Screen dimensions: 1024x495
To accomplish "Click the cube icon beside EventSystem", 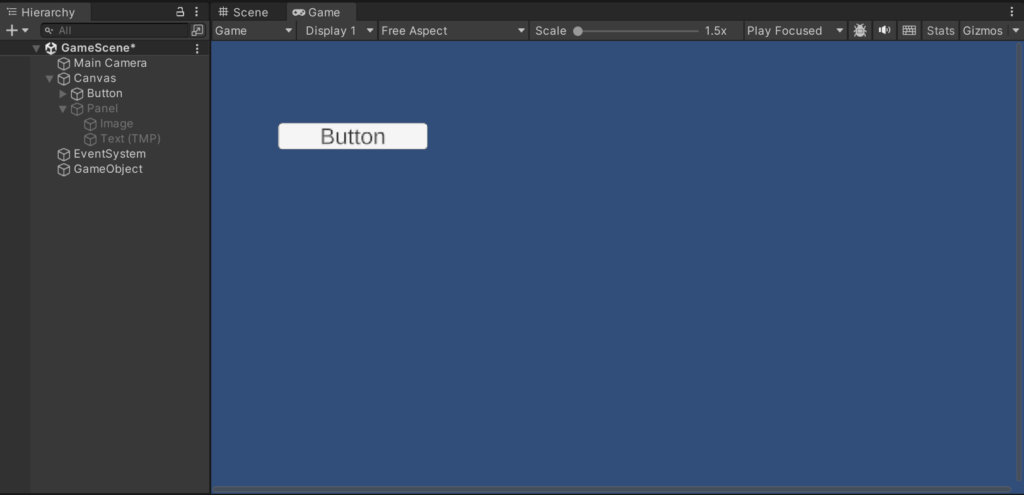I will tap(63, 154).
